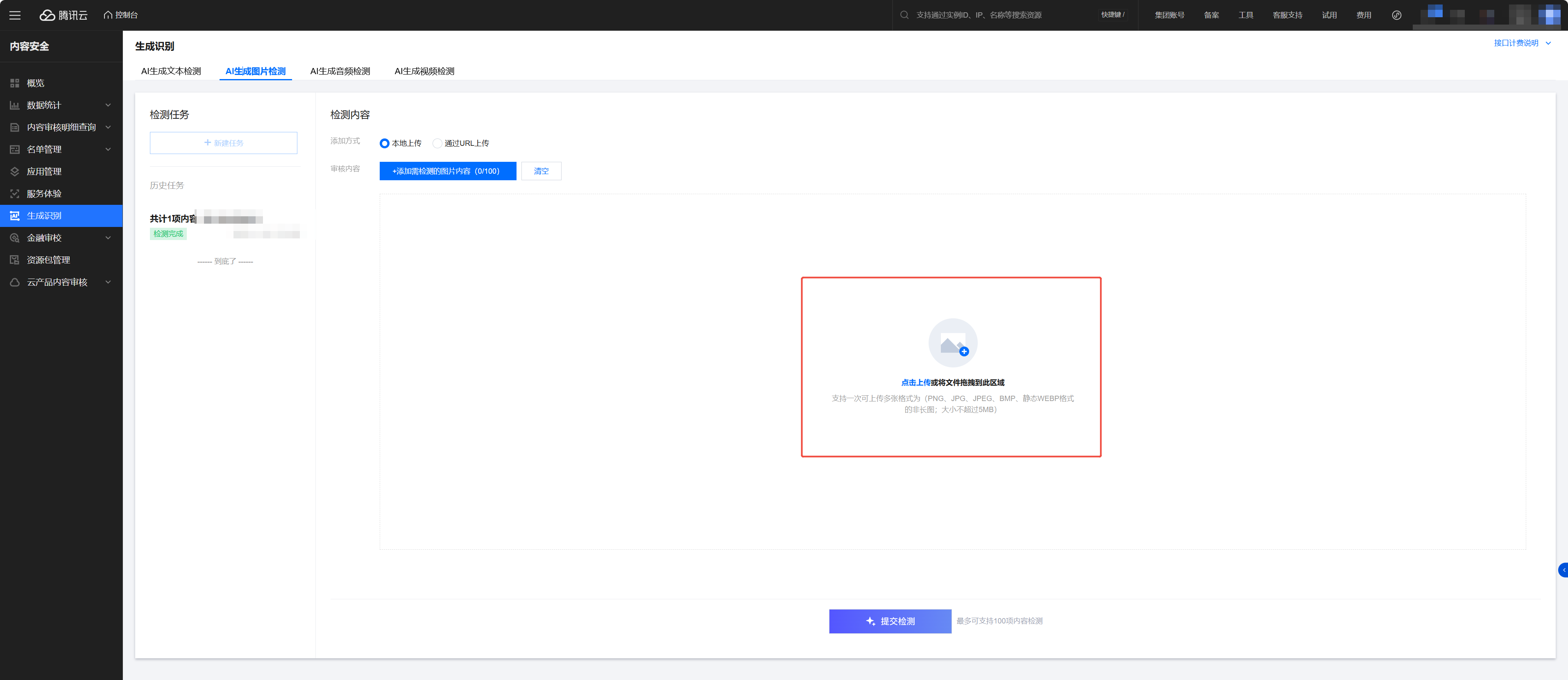Click the 概览 grid icon in sidebar
The height and width of the screenshot is (680, 1568).
[15, 83]
